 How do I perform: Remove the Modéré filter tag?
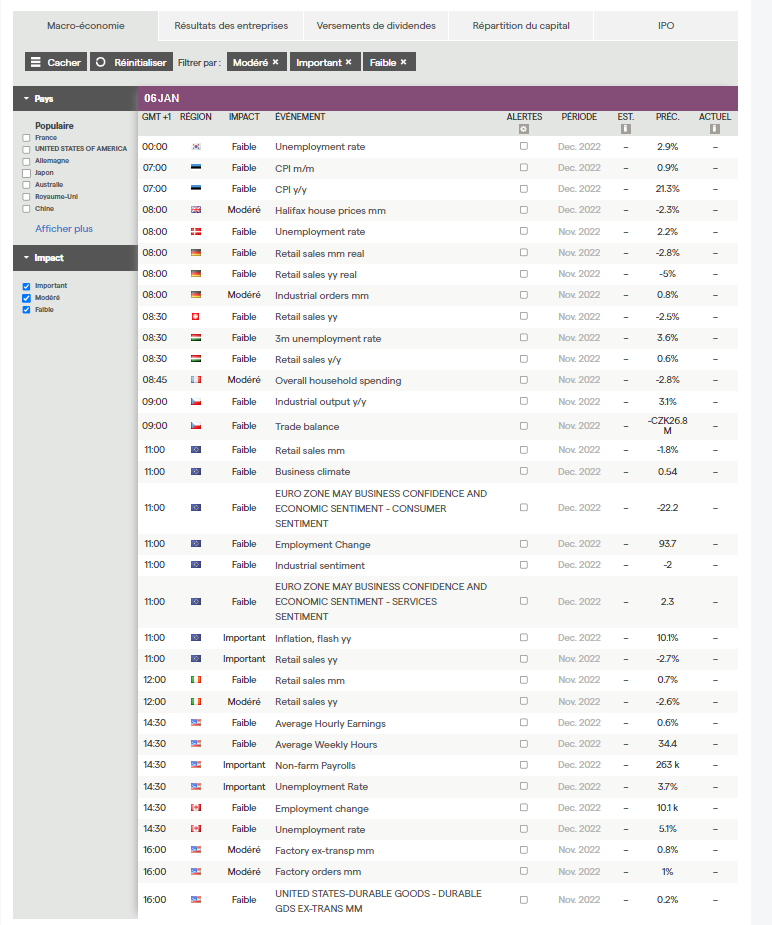275,62
